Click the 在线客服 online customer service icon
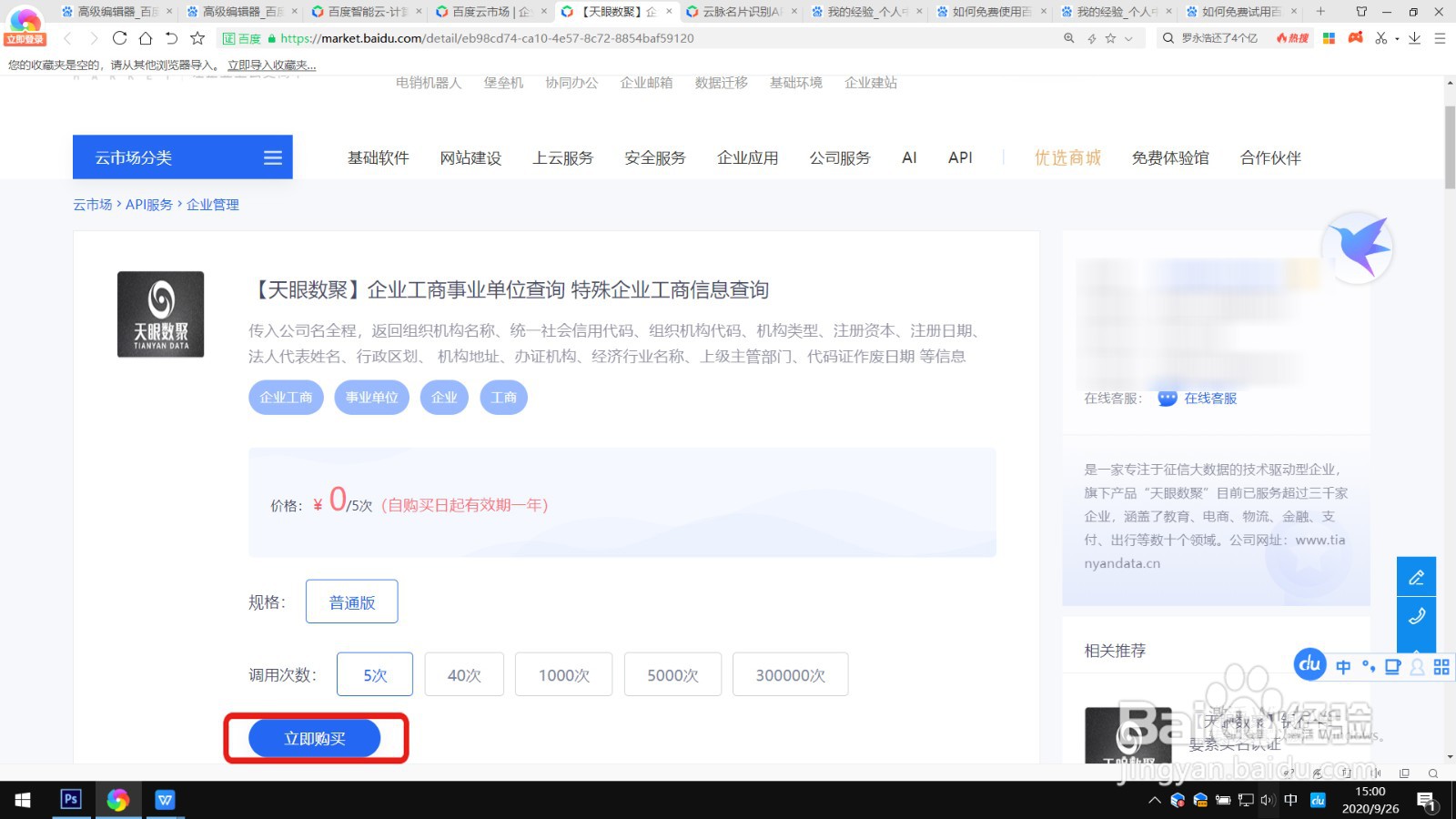This screenshot has height=819, width=1456. [1166, 398]
